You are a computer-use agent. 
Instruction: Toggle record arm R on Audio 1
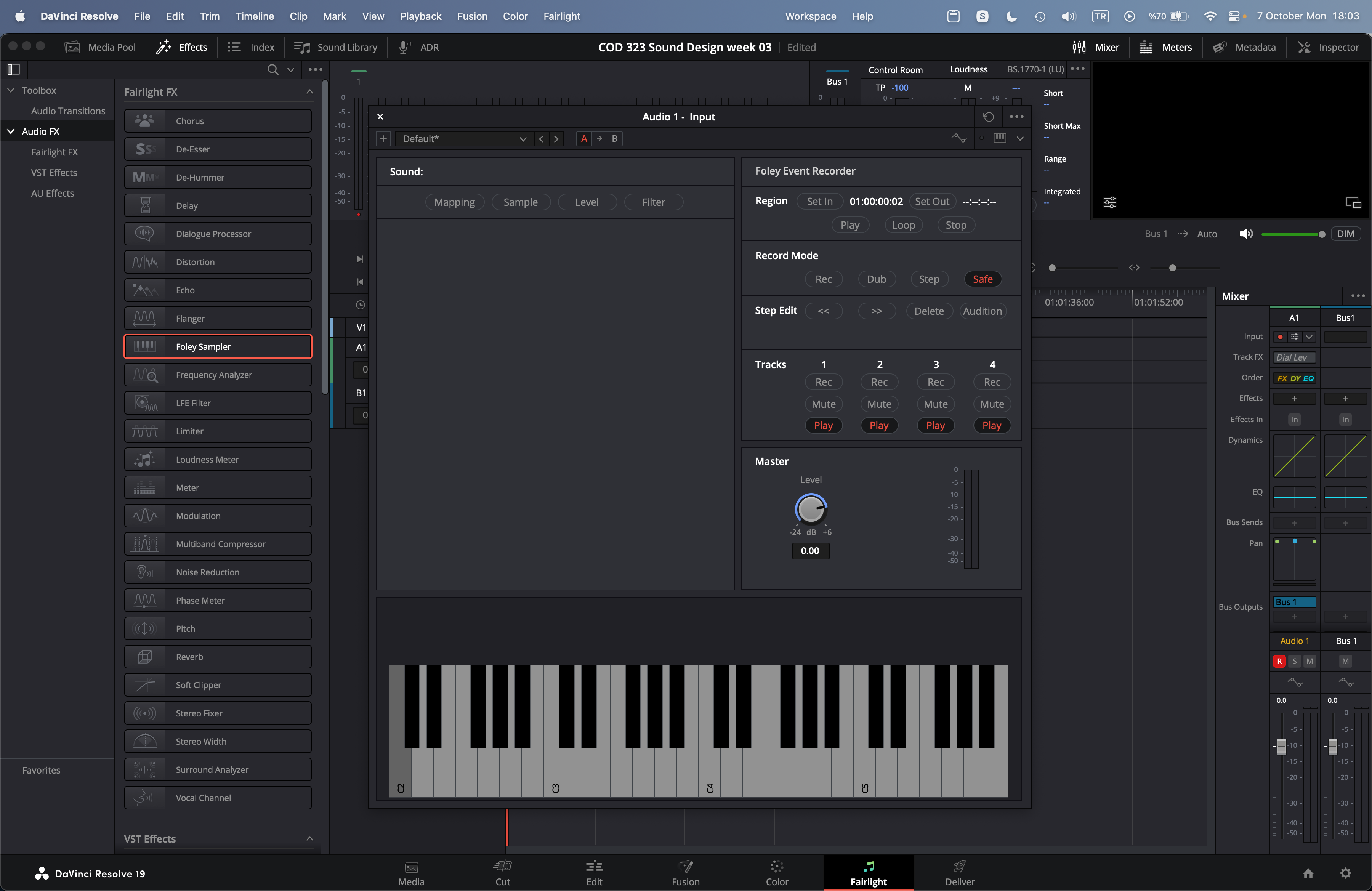1279,661
